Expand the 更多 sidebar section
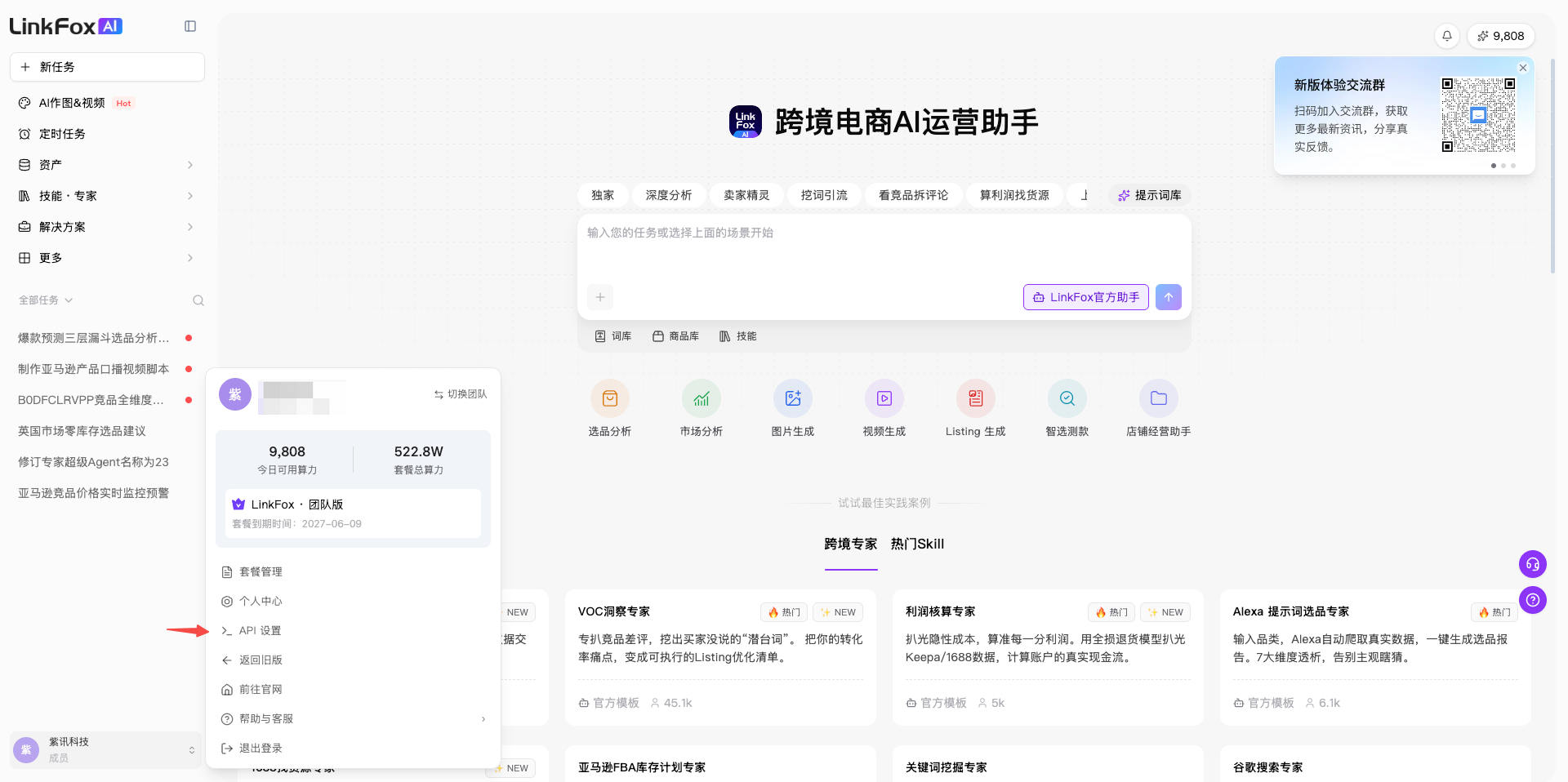The width and height of the screenshot is (1568, 782). 107,258
